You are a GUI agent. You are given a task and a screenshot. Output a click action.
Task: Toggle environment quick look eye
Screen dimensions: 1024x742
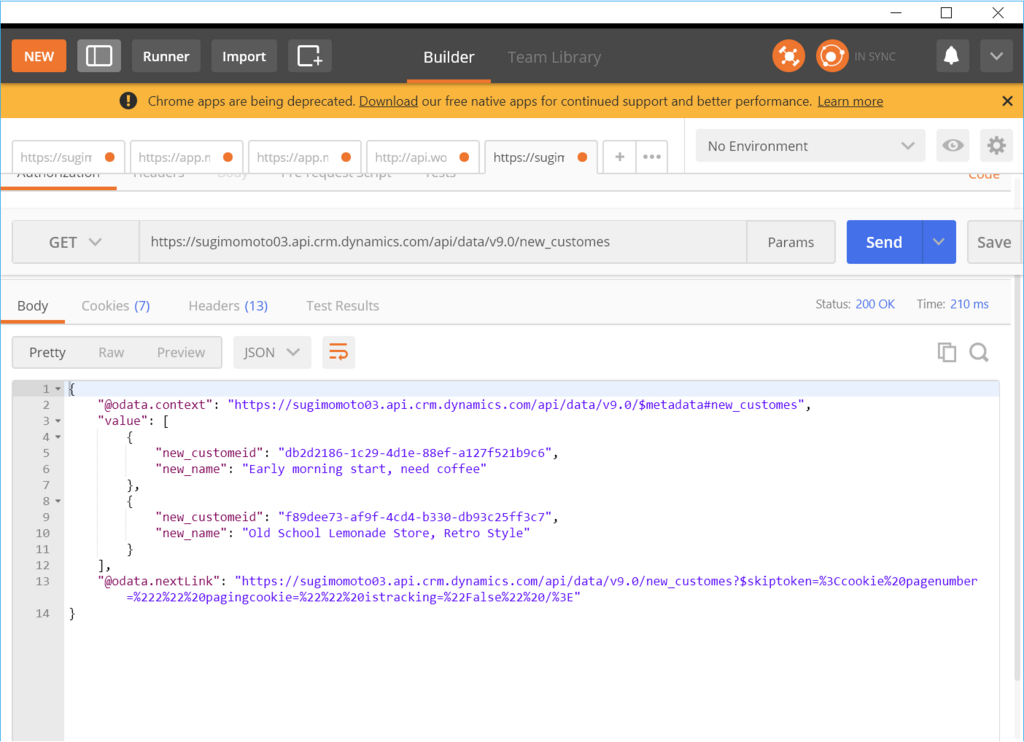pos(952,146)
